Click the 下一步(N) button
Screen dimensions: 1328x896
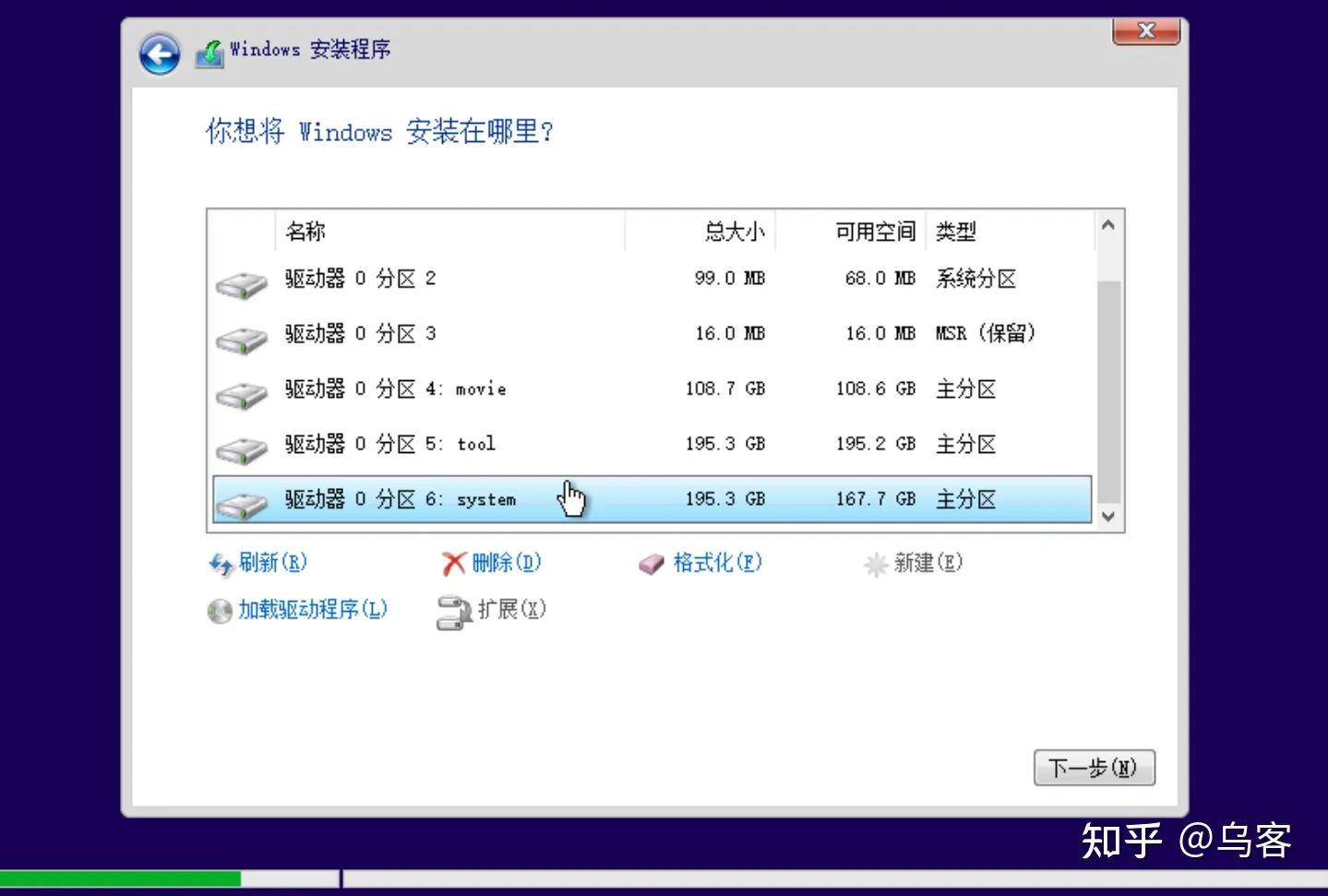[1094, 767]
